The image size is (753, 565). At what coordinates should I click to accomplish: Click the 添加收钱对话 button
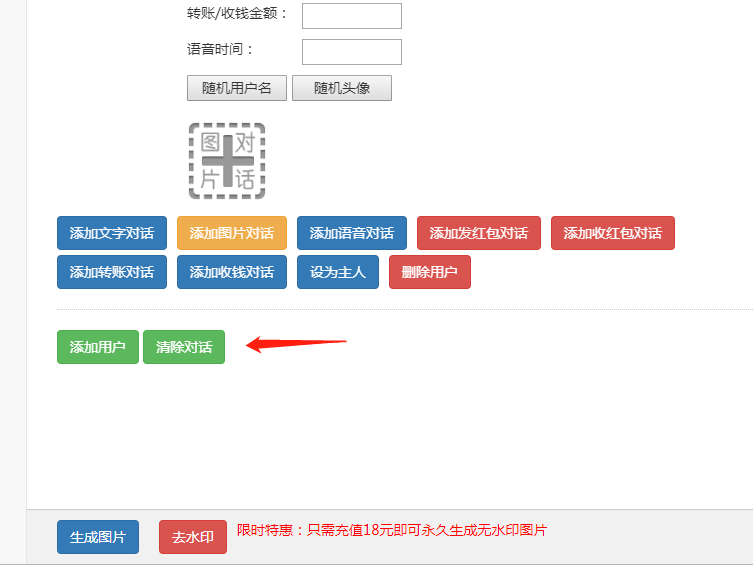coord(232,272)
